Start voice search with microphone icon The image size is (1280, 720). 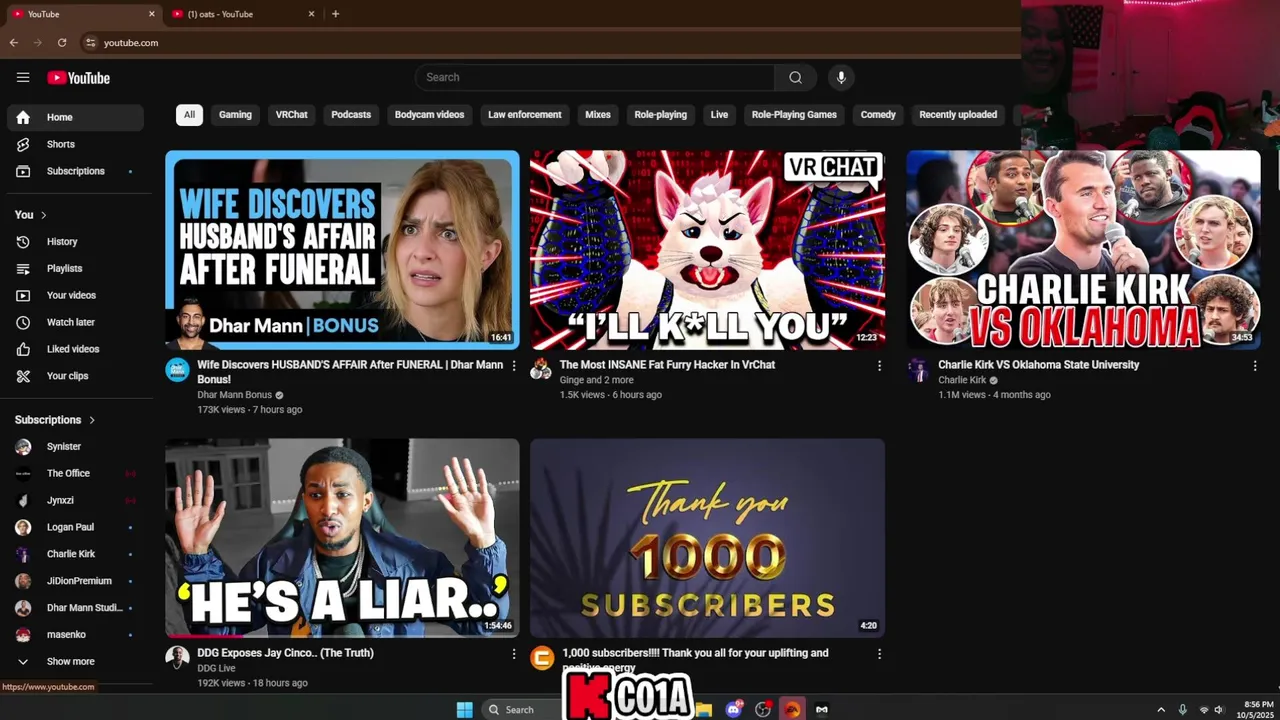[841, 77]
